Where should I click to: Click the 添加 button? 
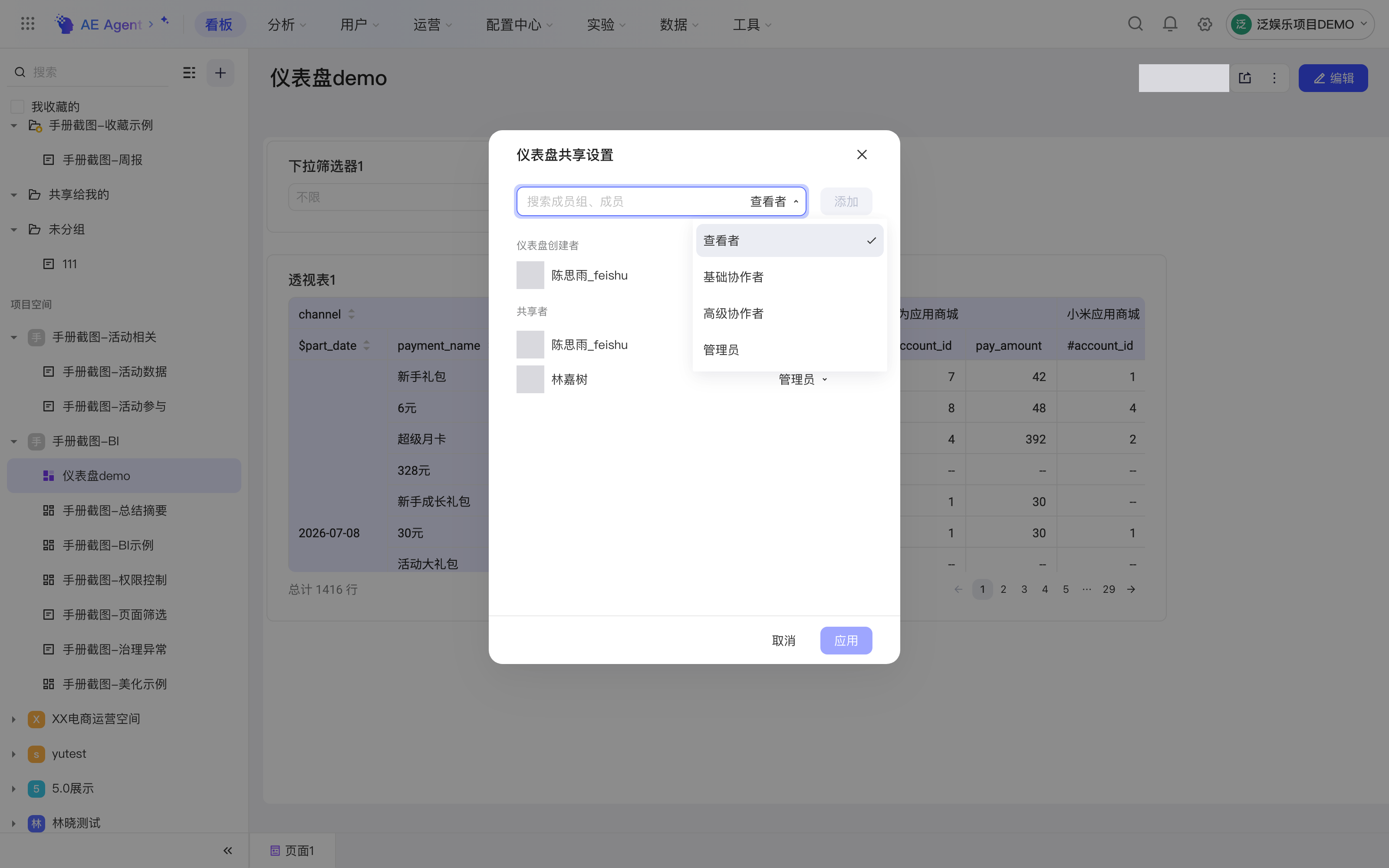[846, 201]
